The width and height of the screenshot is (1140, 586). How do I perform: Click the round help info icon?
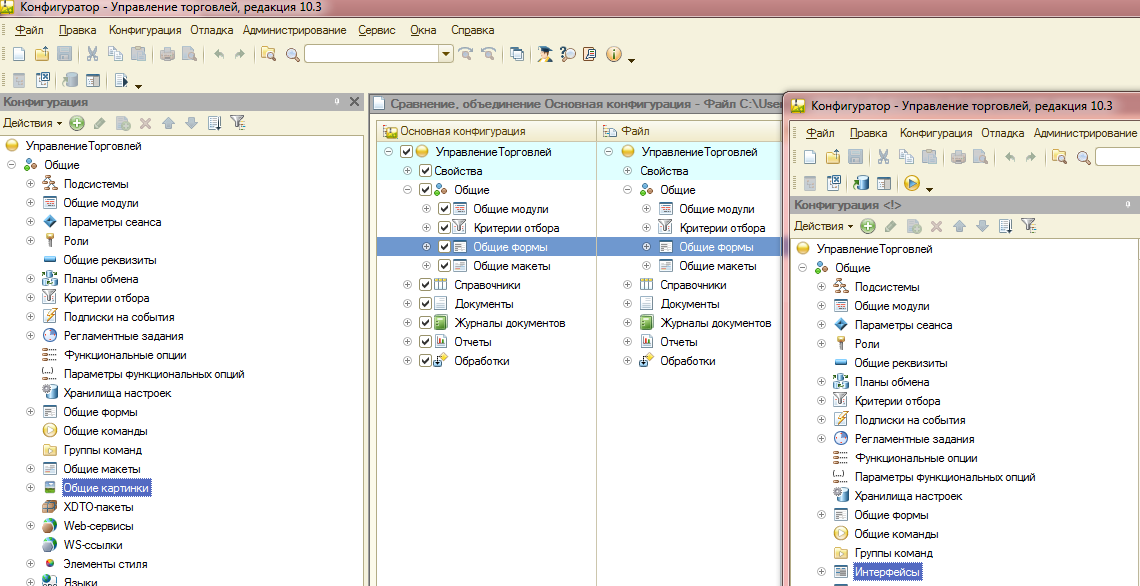[x=613, y=54]
